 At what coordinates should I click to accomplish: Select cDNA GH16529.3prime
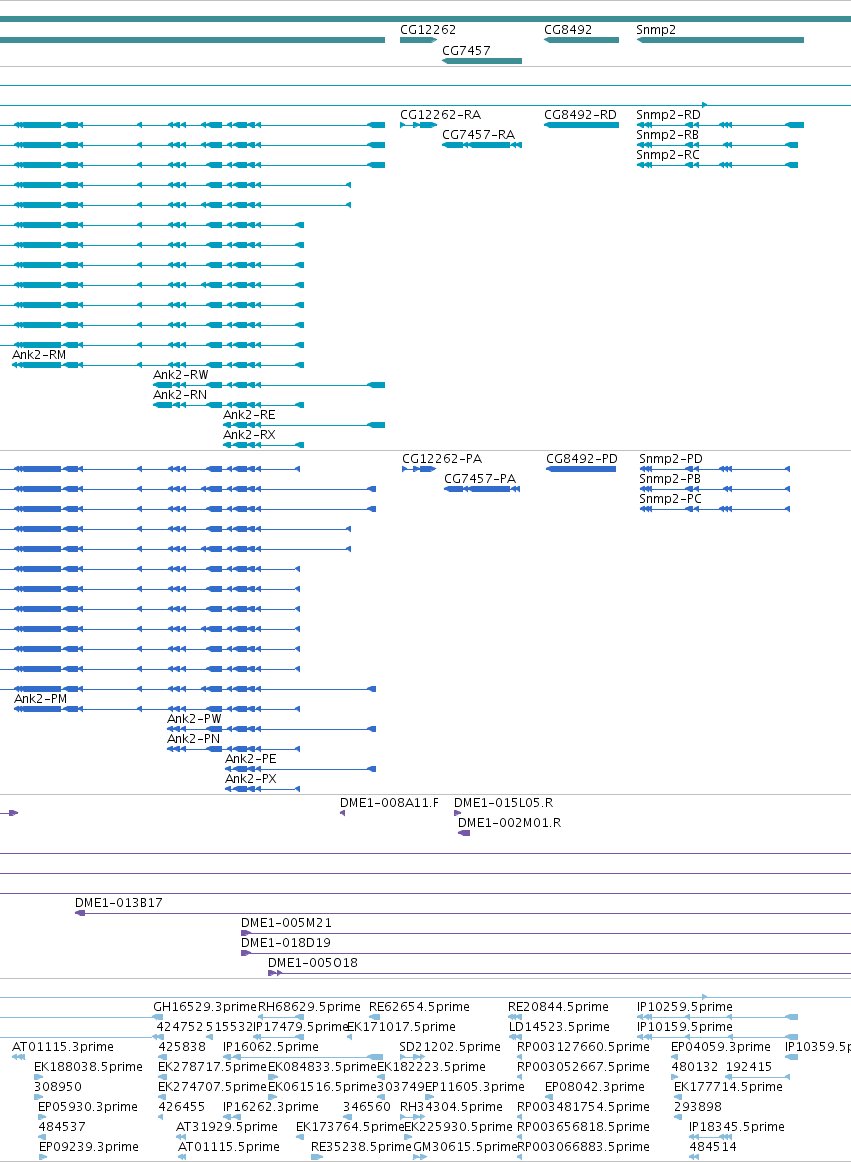(205, 1006)
